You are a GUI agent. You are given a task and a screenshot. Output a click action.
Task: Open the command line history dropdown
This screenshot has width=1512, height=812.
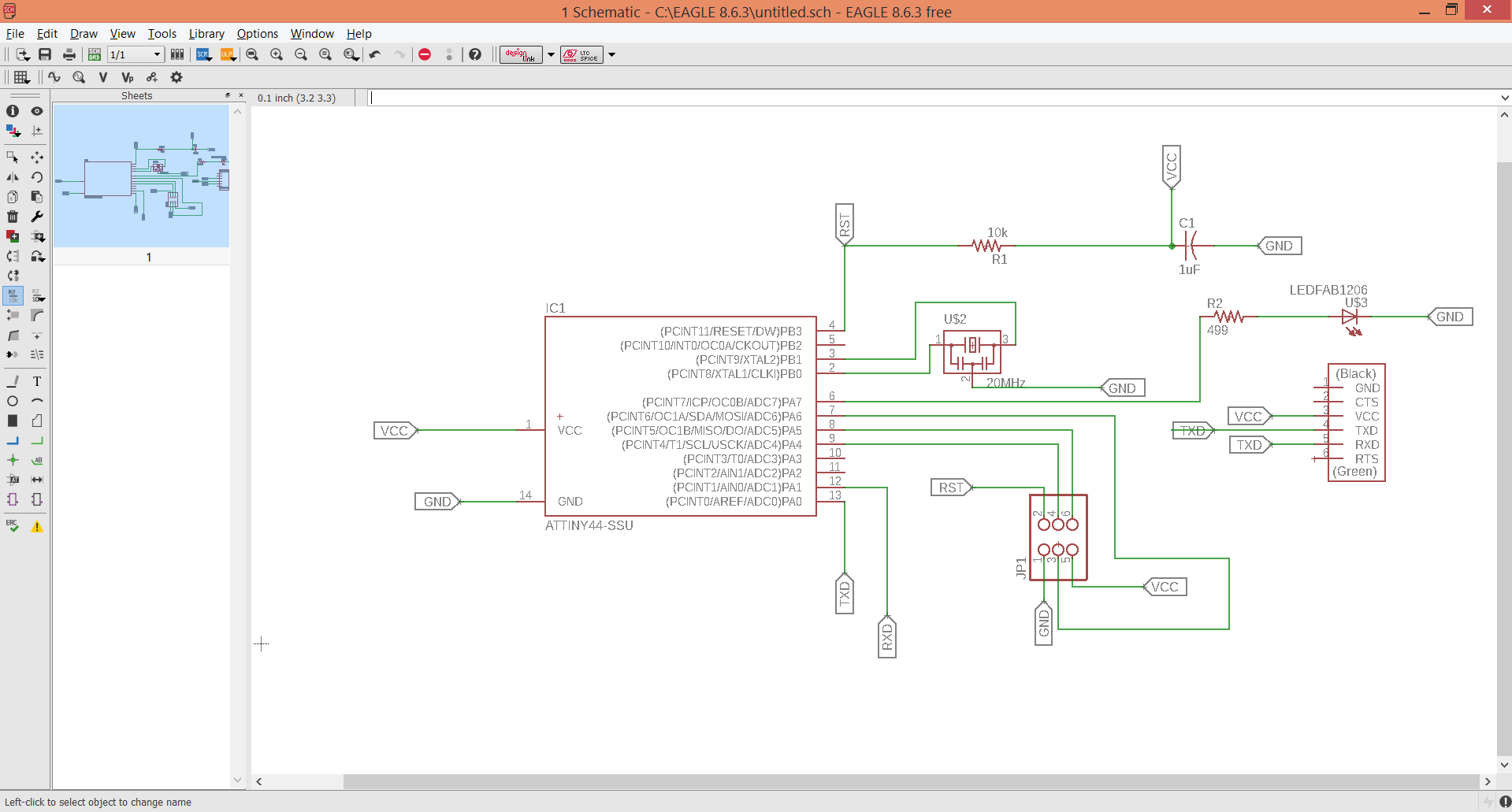click(1505, 98)
